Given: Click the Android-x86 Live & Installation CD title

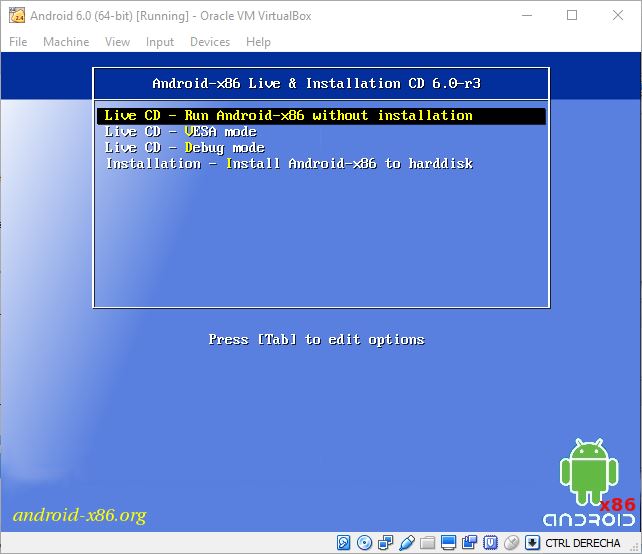Looking at the screenshot, I should [316, 84].
